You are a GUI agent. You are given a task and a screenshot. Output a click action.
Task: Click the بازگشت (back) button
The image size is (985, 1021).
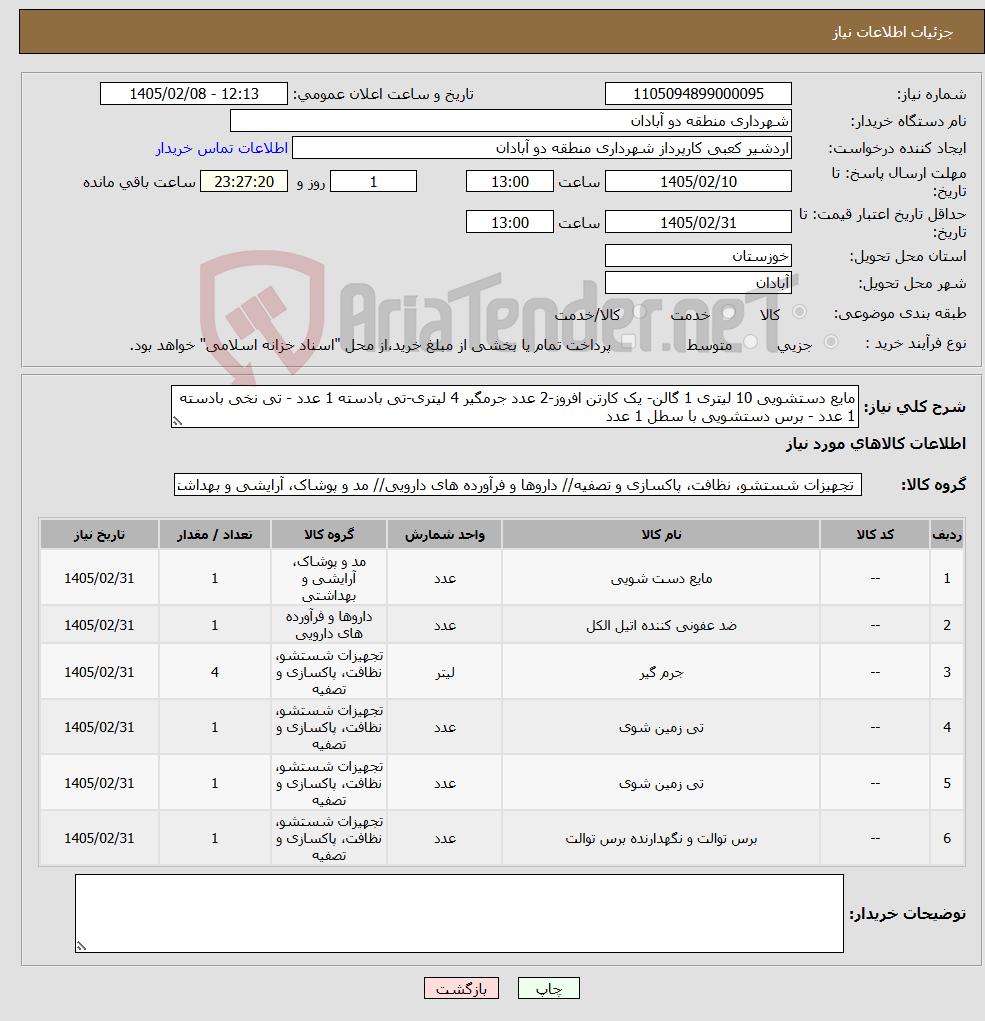(461, 988)
